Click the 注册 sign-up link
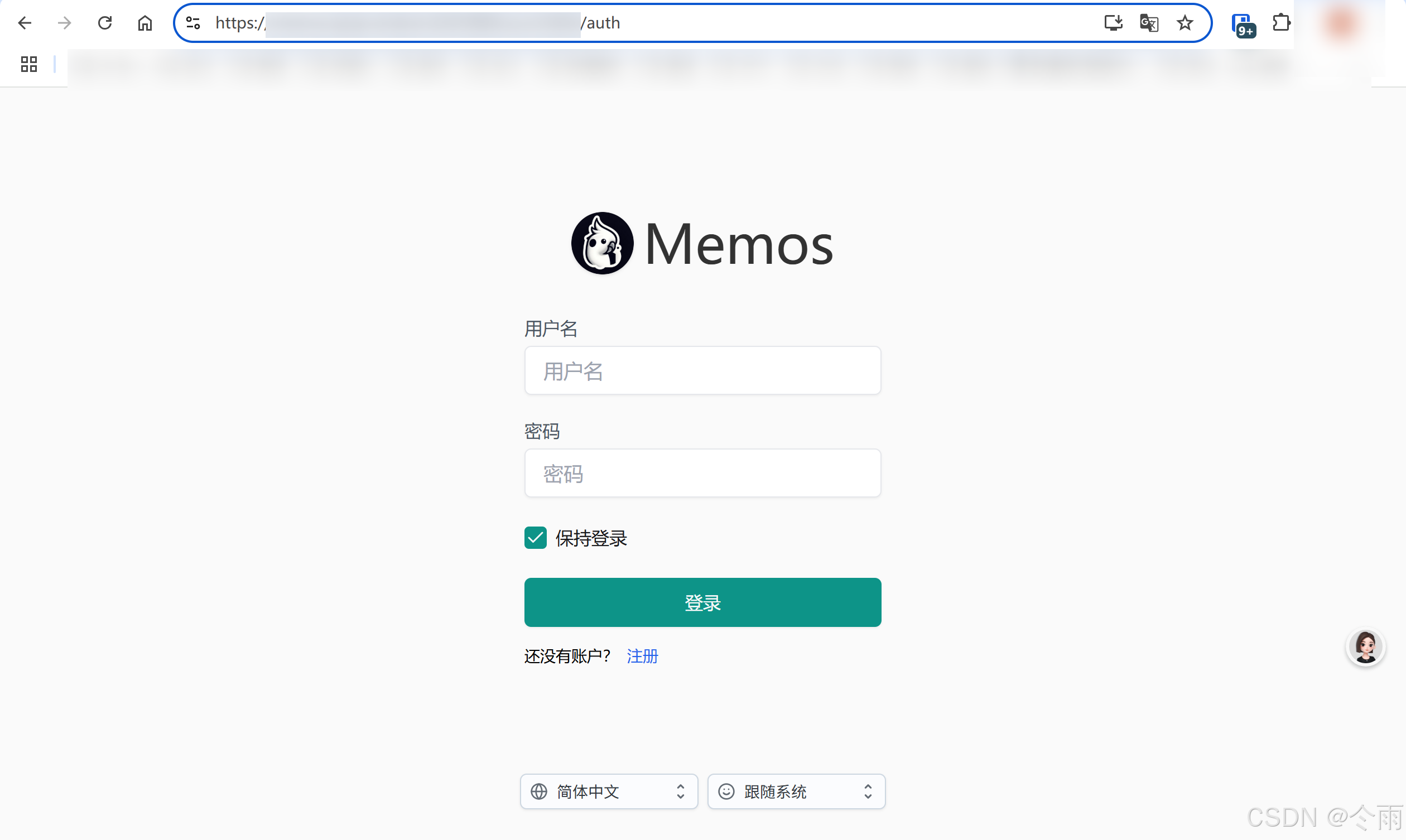1406x840 pixels. tap(642, 656)
